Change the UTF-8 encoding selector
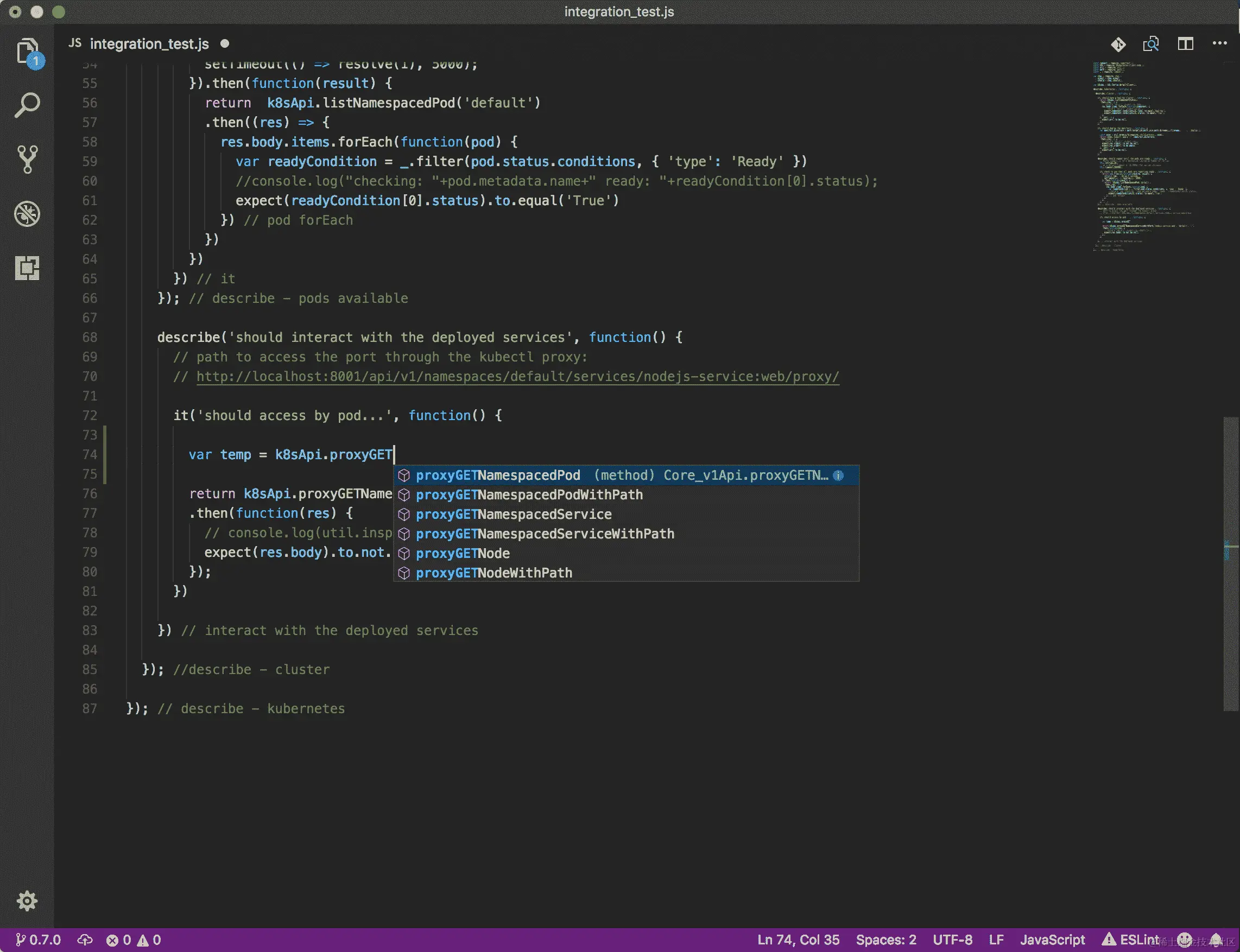The width and height of the screenshot is (1240, 952). click(952, 940)
